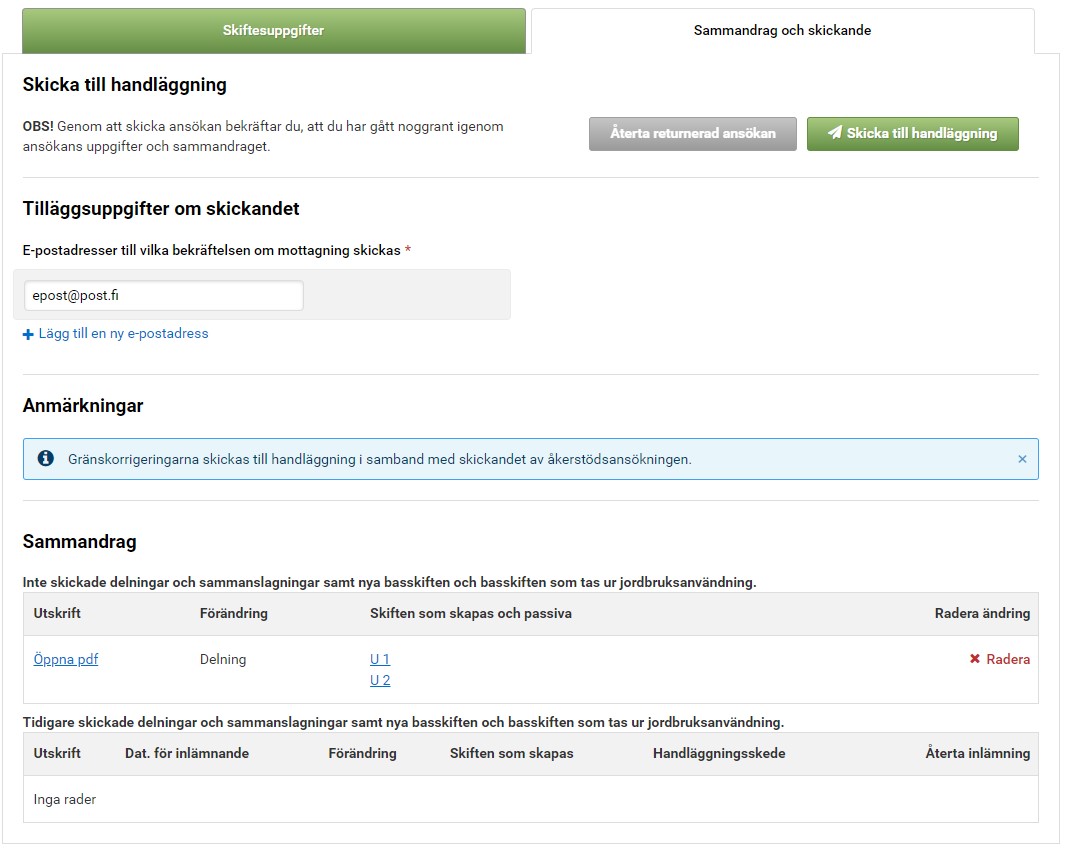The width and height of the screenshot is (1067, 855).
Task: Click the Dat. för inlämnande column header
Action: (187, 753)
